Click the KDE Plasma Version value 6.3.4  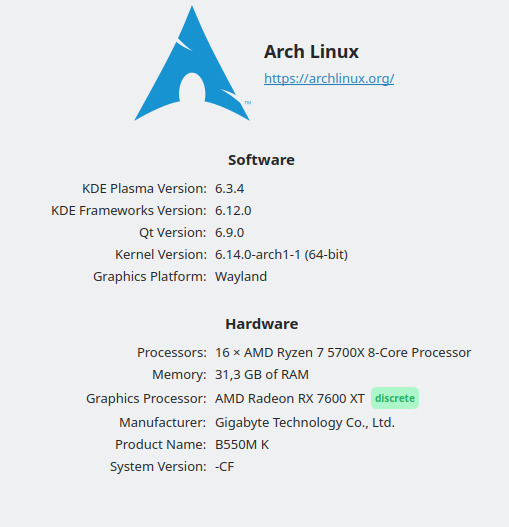pyautogui.click(x=230, y=189)
